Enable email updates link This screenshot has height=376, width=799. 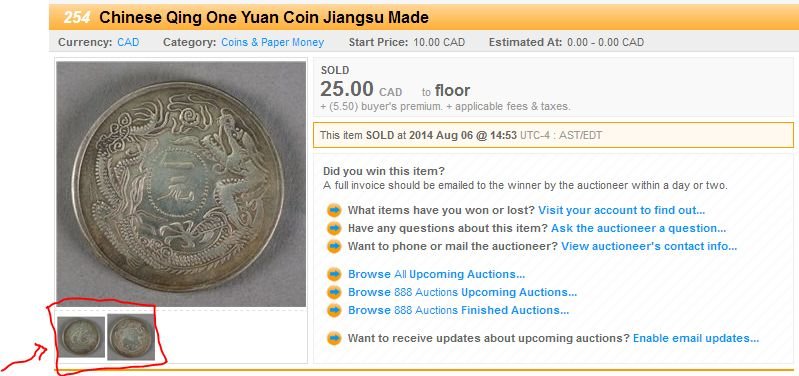point(696,338)
